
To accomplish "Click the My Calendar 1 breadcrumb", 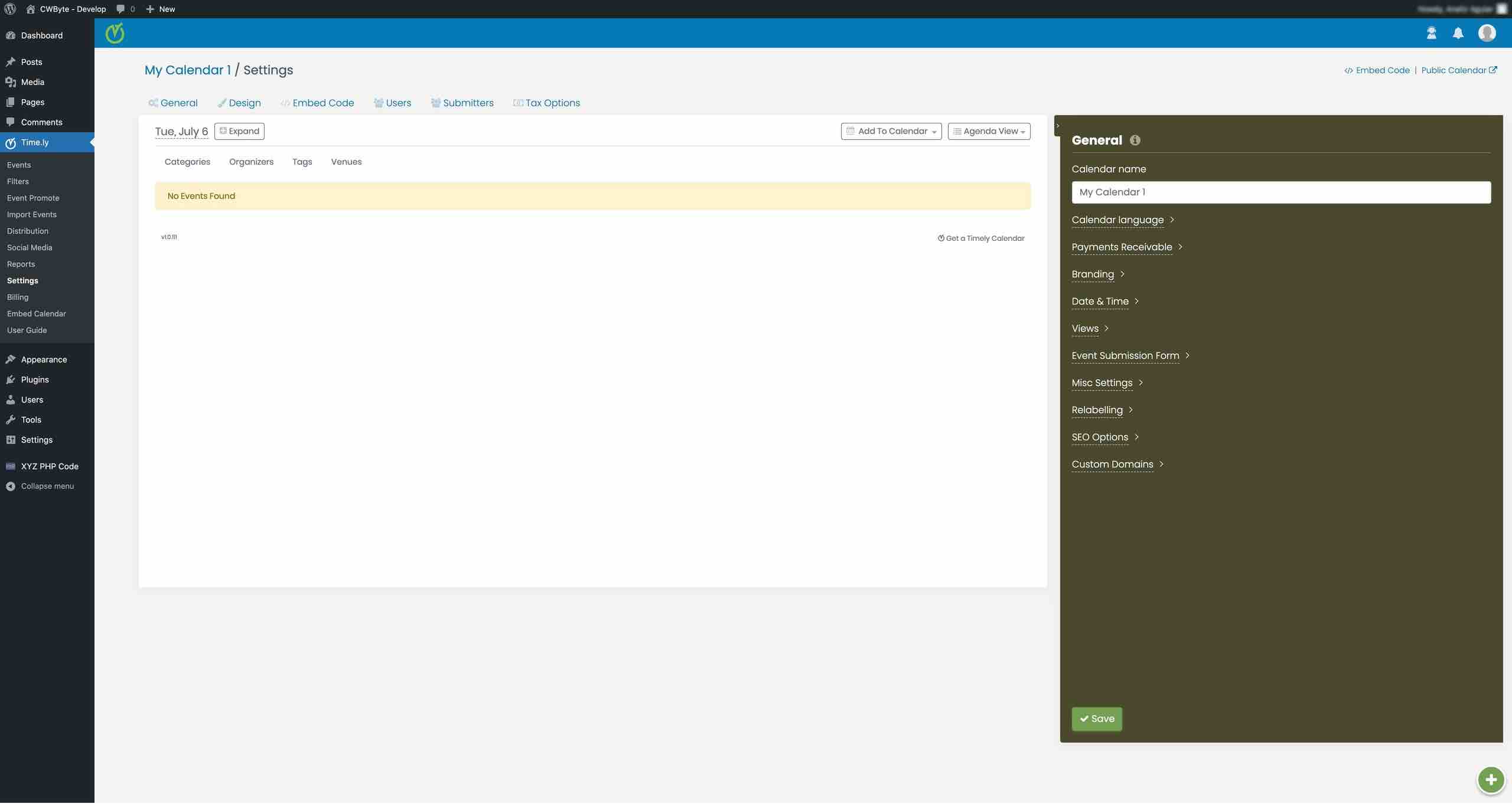I will coord(188,70).
